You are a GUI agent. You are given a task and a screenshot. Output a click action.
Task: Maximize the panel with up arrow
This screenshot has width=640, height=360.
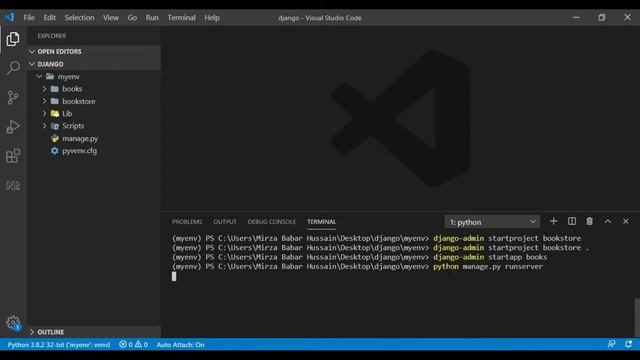(x=608, y=221)
